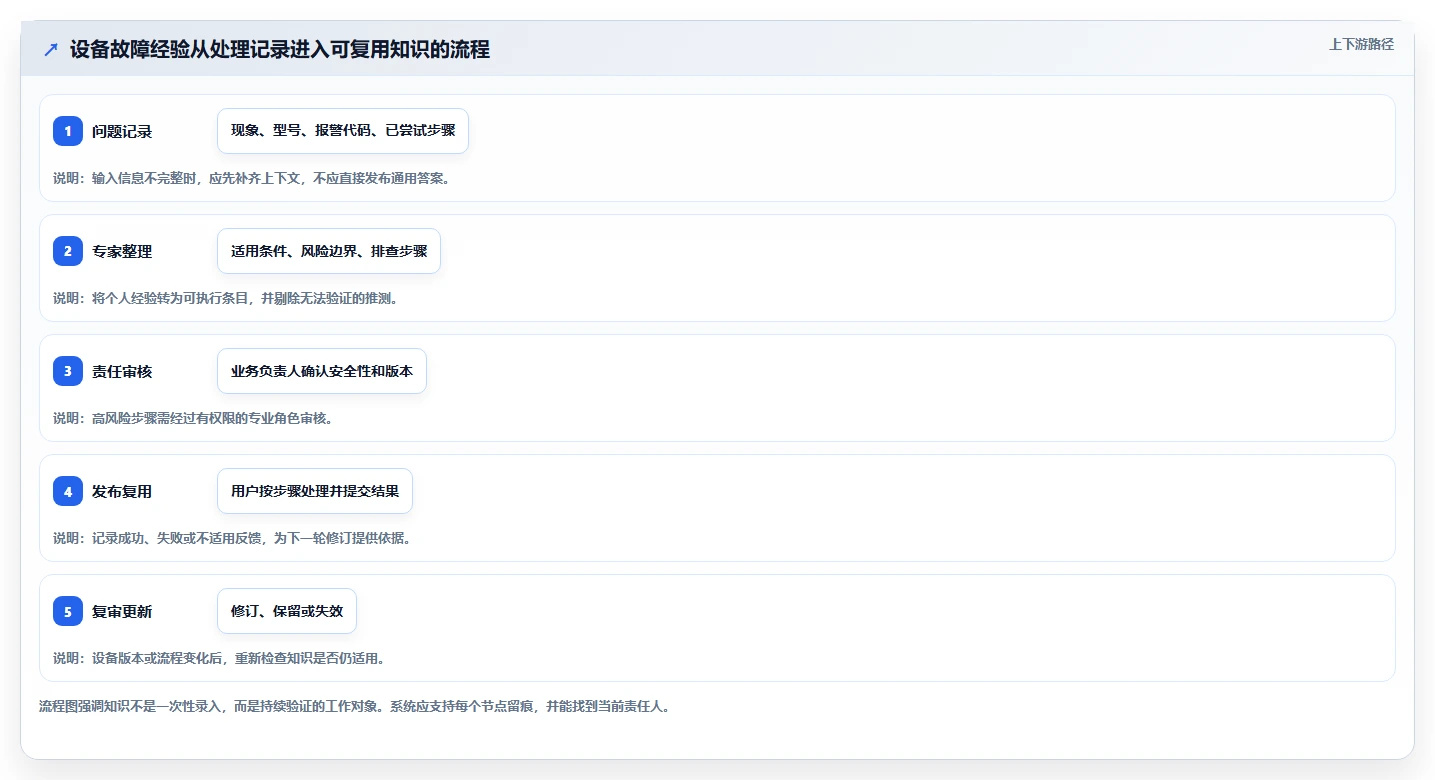Screen dimensions: 1435x780
Task: Click step number 1 badge
Action: click(x=68, y=131)
